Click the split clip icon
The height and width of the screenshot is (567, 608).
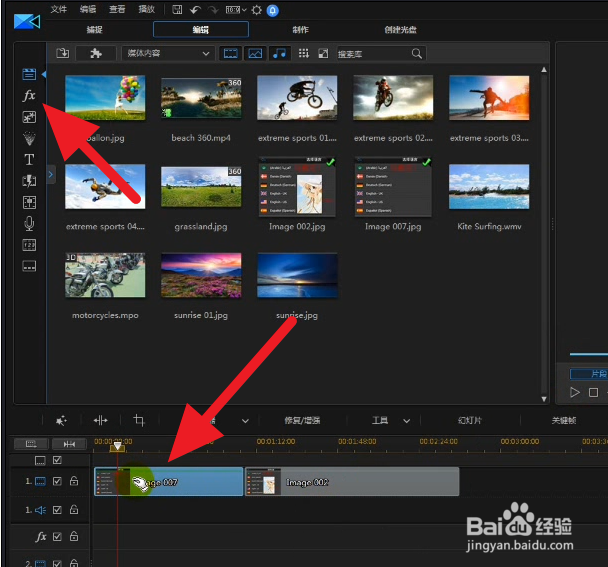(x=100, y=420)
